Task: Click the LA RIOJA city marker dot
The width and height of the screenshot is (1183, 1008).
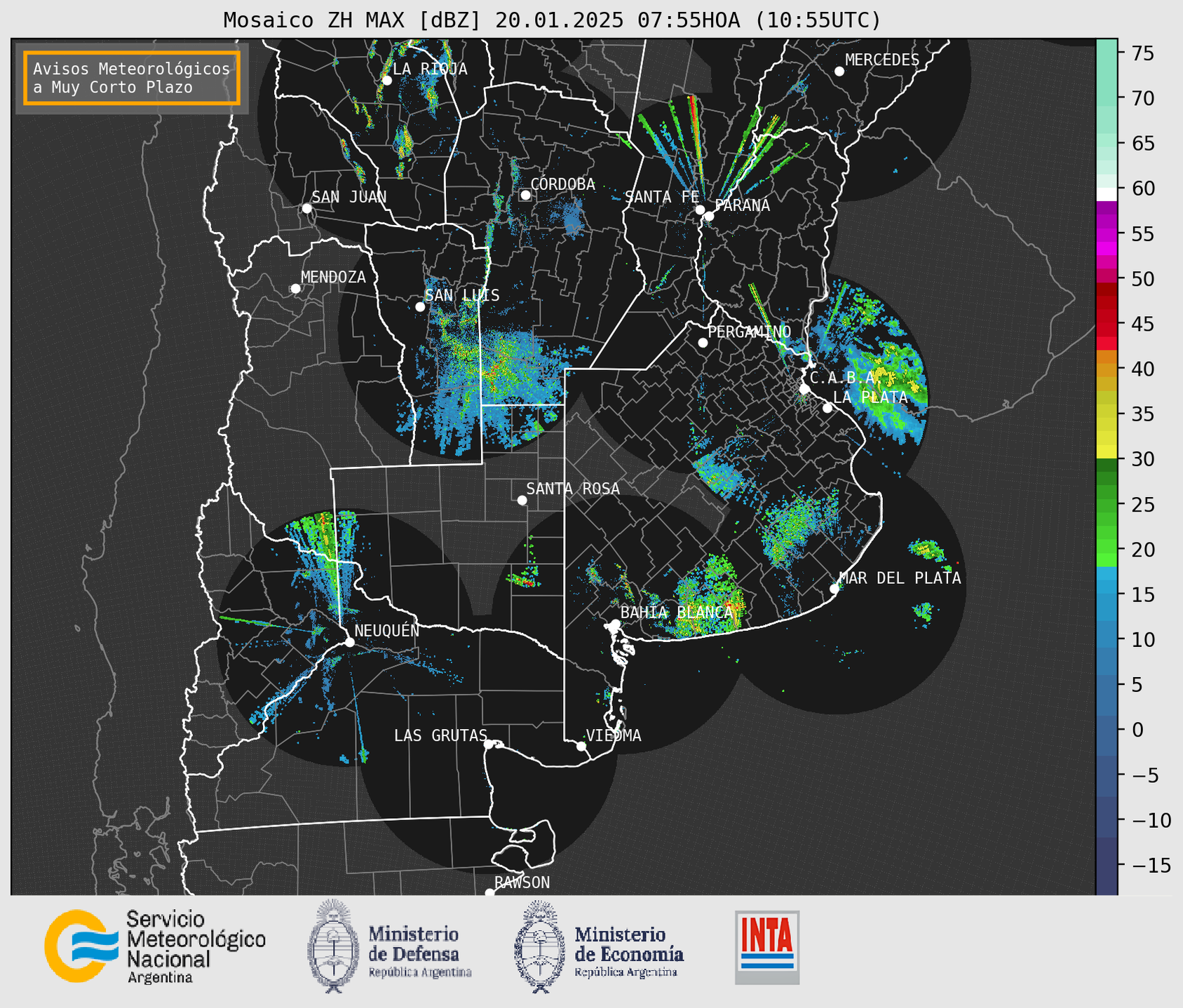Action: [386, 81]
